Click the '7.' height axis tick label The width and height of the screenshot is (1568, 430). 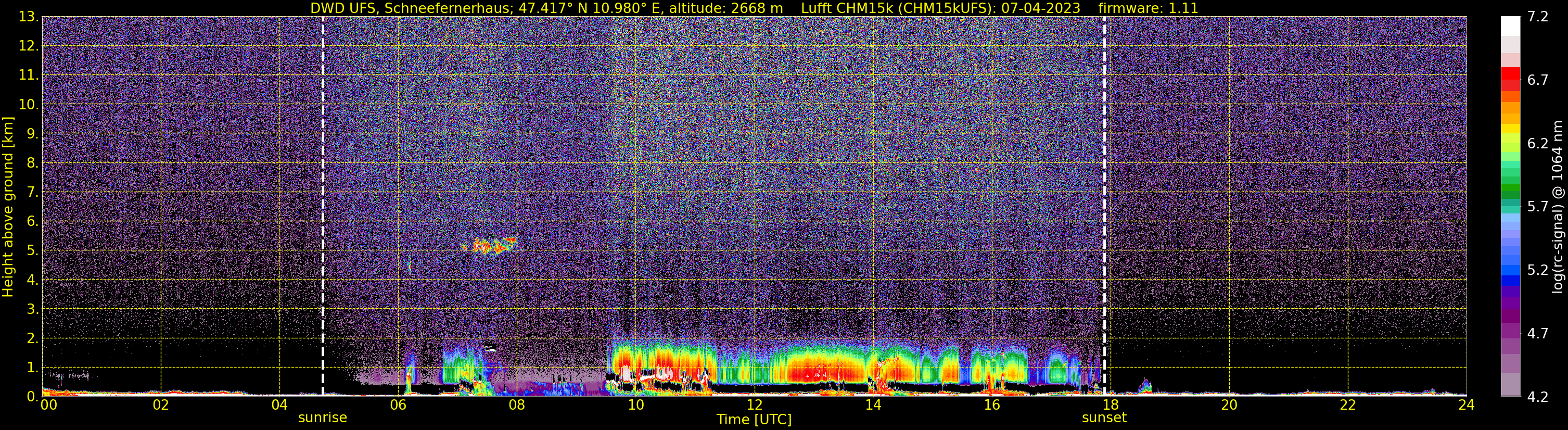tap(32, 193)
